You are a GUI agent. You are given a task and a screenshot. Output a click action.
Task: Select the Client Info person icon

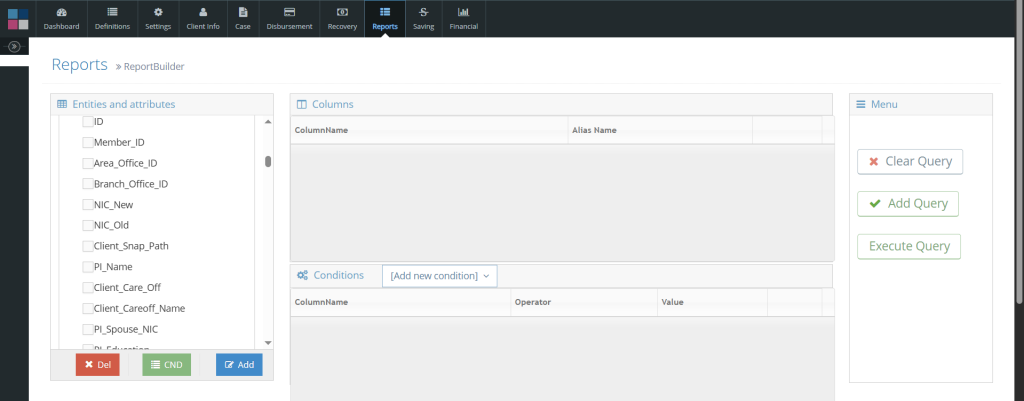pos(203,12)
